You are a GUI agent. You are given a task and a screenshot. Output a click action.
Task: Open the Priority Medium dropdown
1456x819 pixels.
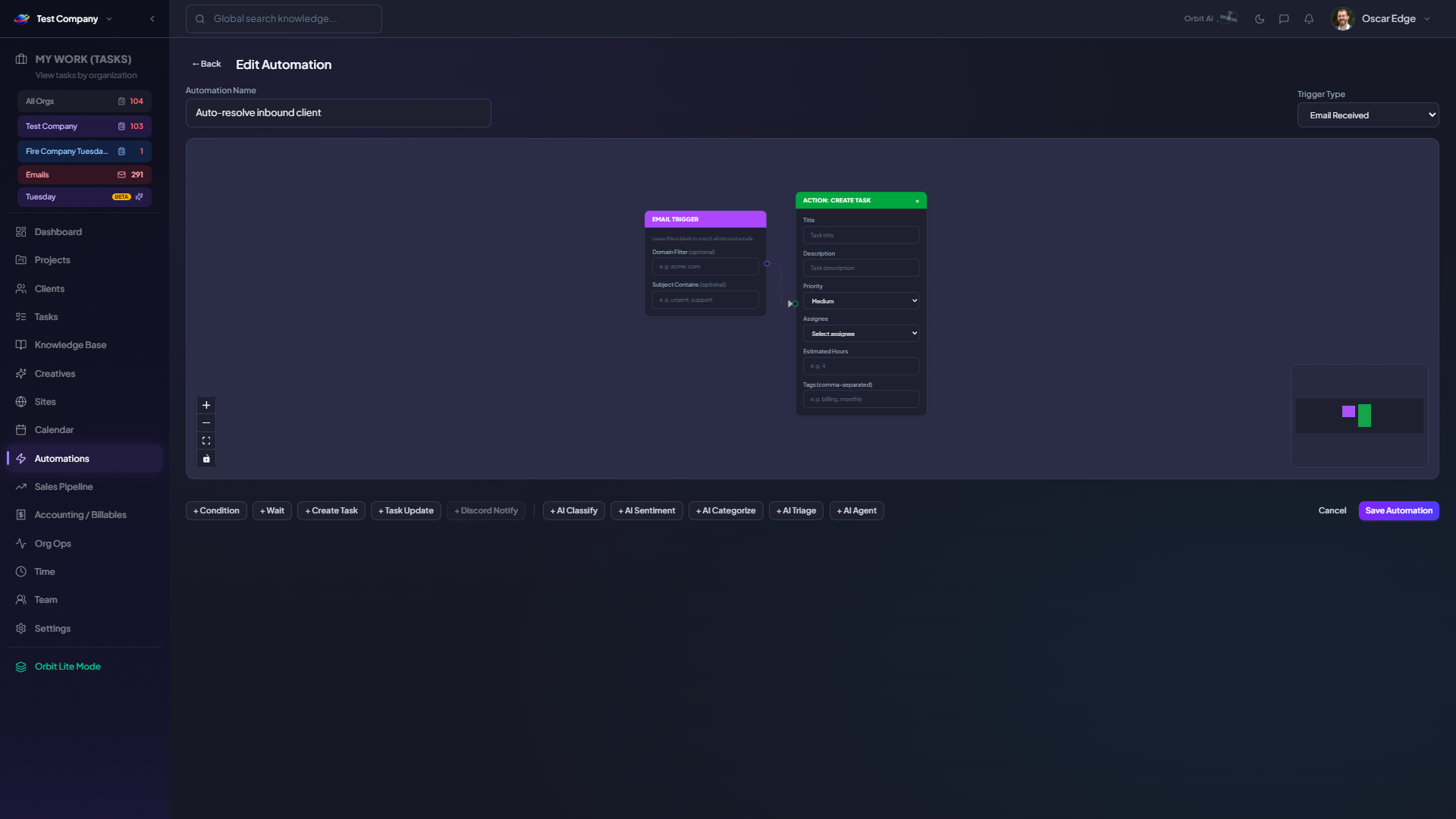[861, 301]
